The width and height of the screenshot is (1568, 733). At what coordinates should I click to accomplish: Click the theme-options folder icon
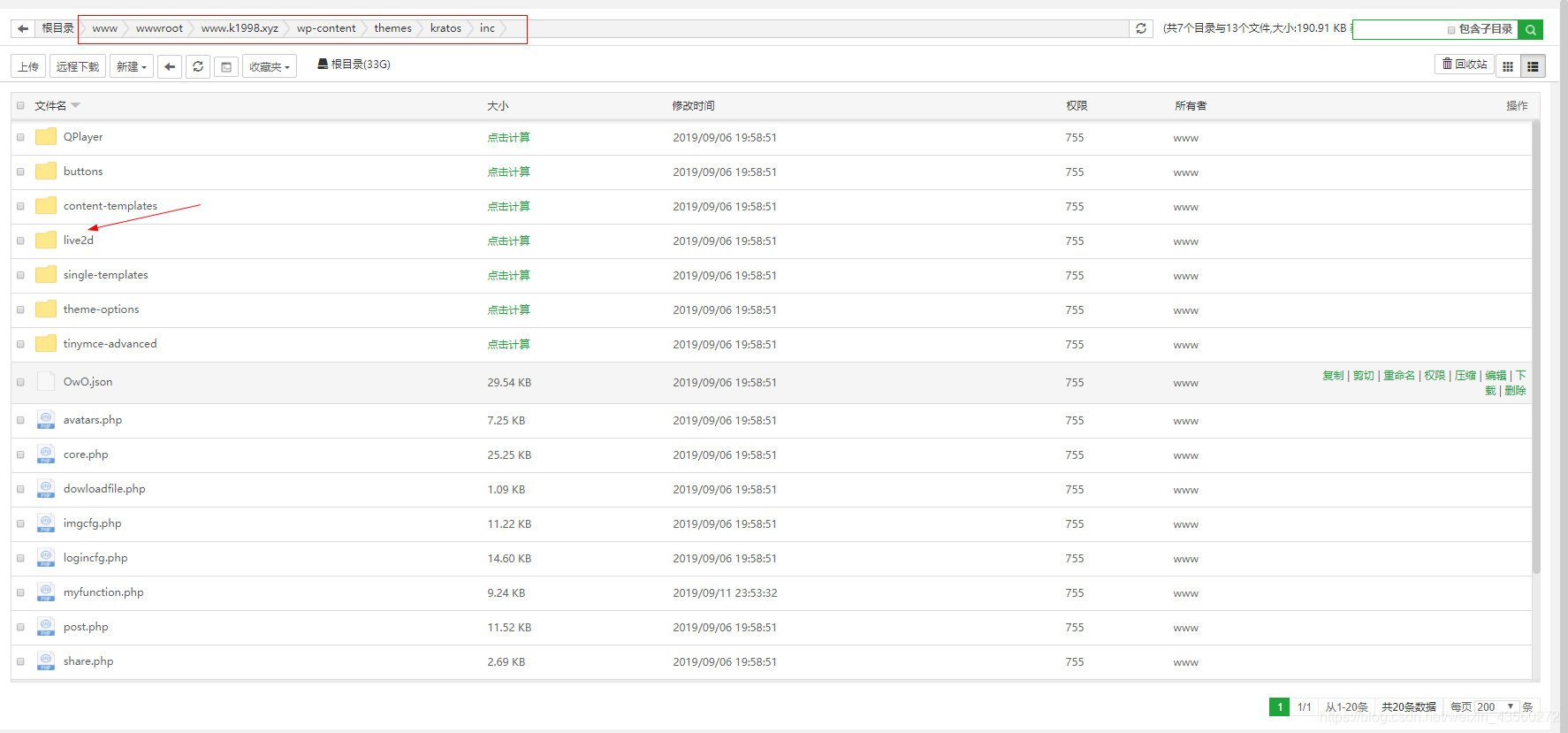[x=46, y=309]
